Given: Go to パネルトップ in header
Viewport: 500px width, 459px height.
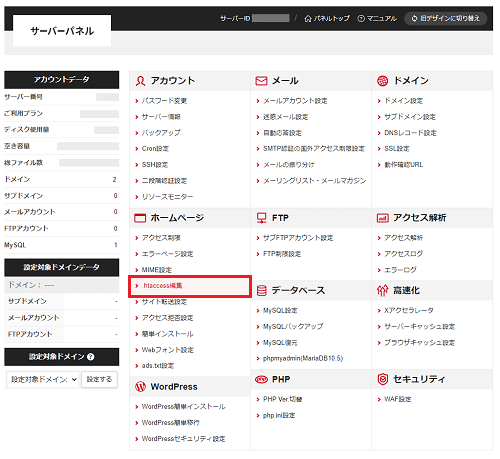Looking at the screenshot, I should click(x=327, y=18).
